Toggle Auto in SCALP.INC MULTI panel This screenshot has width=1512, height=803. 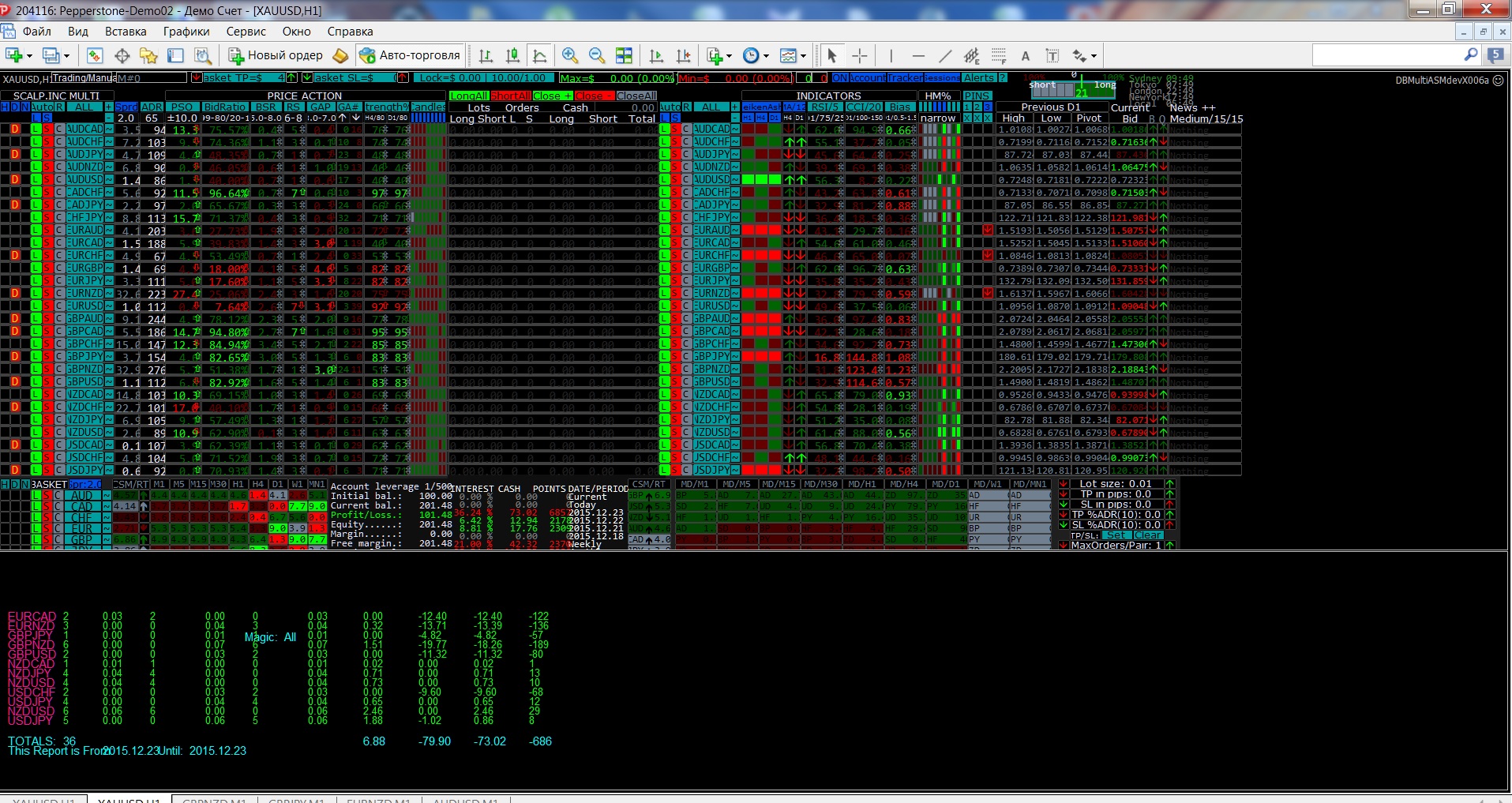click(x=42, y=107)
